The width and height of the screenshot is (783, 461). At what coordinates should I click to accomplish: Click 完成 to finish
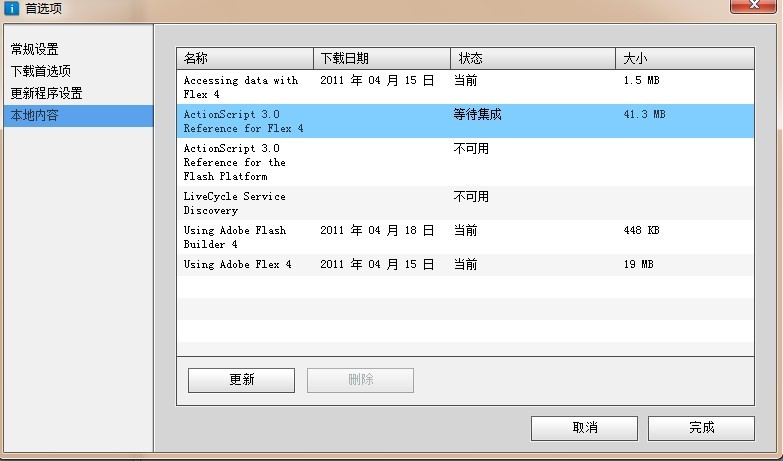[701, 428]
